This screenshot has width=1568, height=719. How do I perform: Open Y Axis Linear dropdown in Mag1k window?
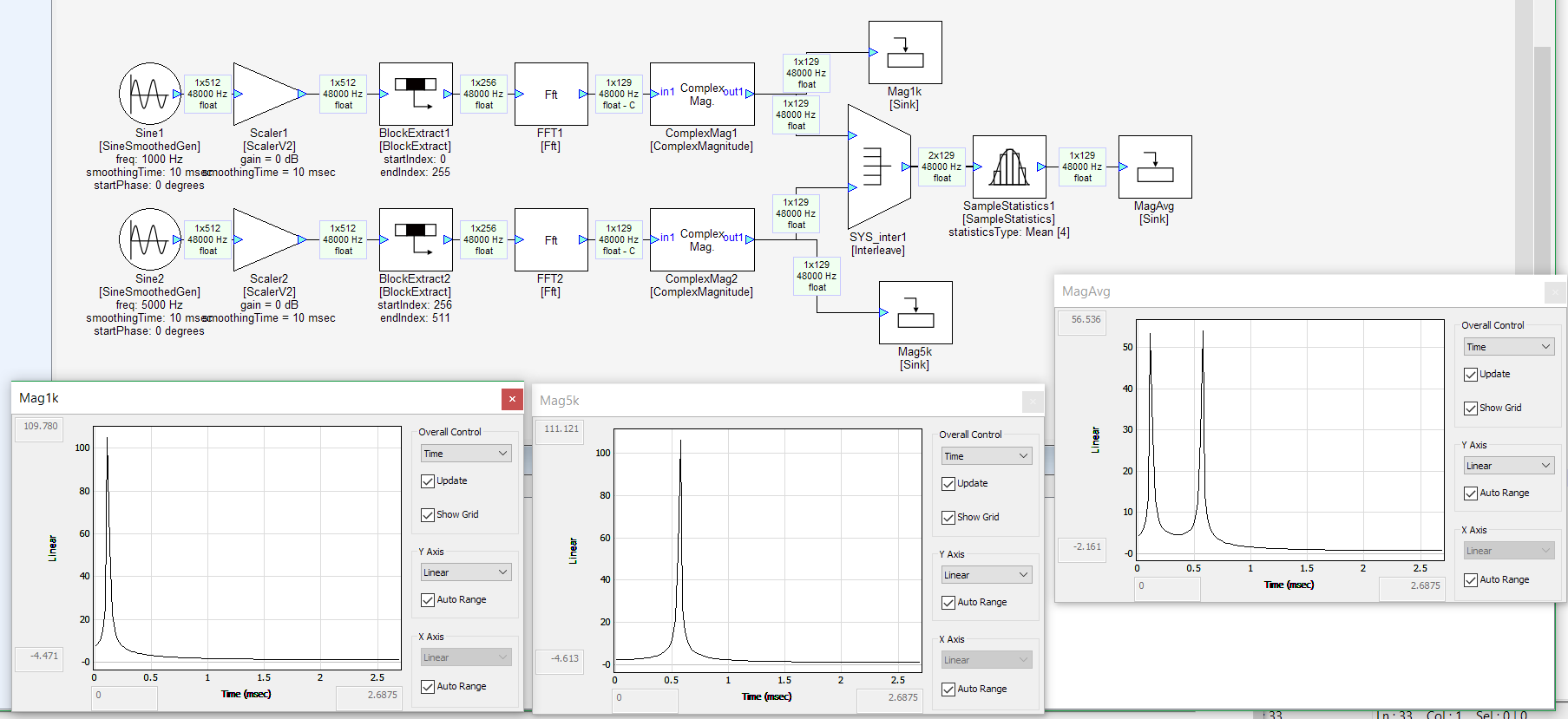click(x=466, y=572)
